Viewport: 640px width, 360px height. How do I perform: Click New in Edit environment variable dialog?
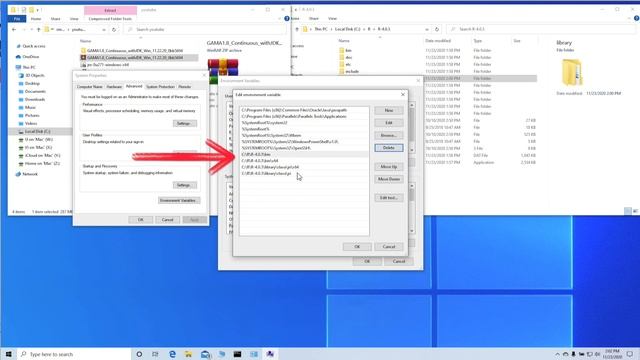click(389, 110)
